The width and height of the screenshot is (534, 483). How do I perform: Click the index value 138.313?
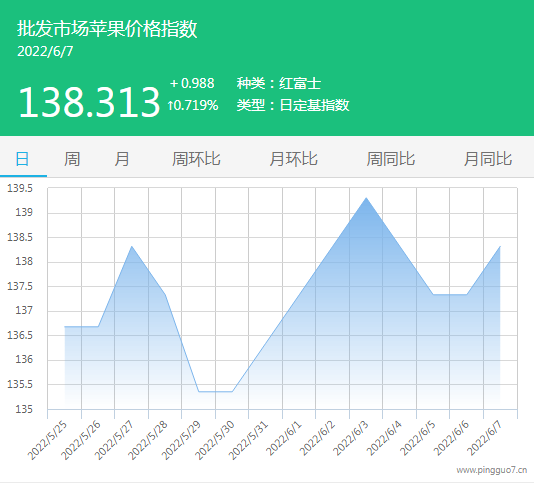coord(89,102)
